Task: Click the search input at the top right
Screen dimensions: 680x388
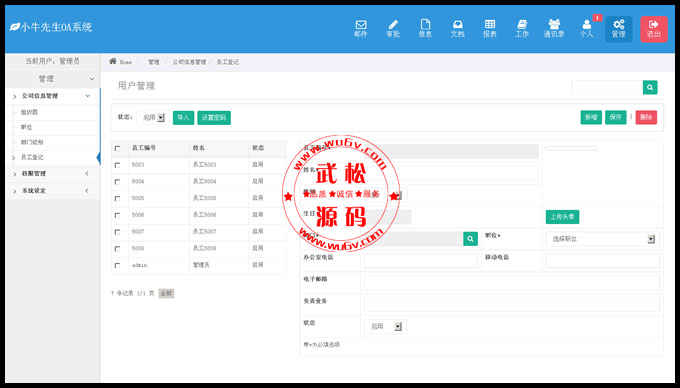Action: pos(607,87)
